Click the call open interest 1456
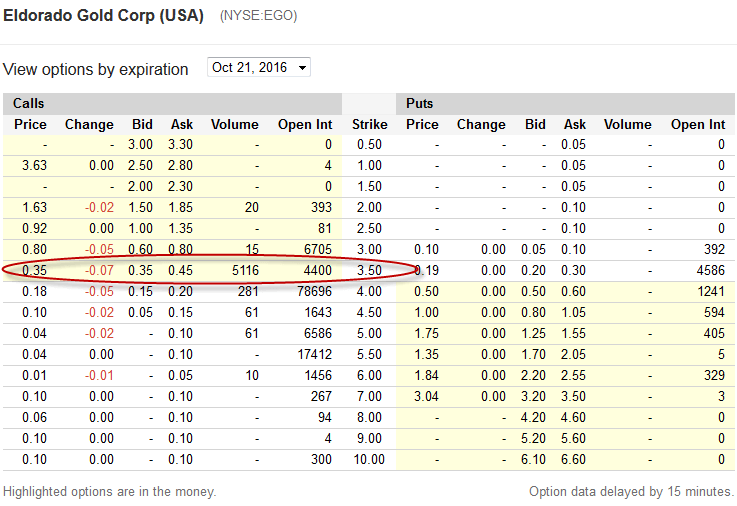Image resolution: width=737 pixels, height=506 pixels. click(318, 376)
